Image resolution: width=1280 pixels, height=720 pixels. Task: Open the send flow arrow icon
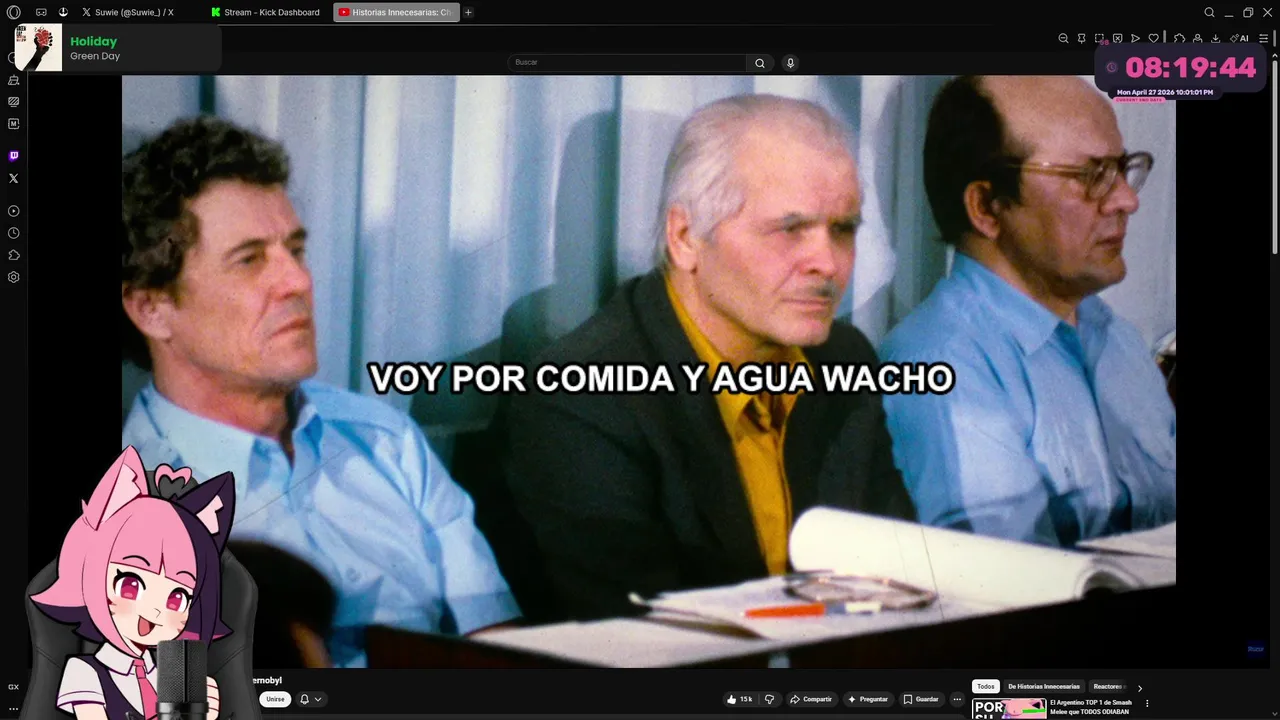[1135, 38]
